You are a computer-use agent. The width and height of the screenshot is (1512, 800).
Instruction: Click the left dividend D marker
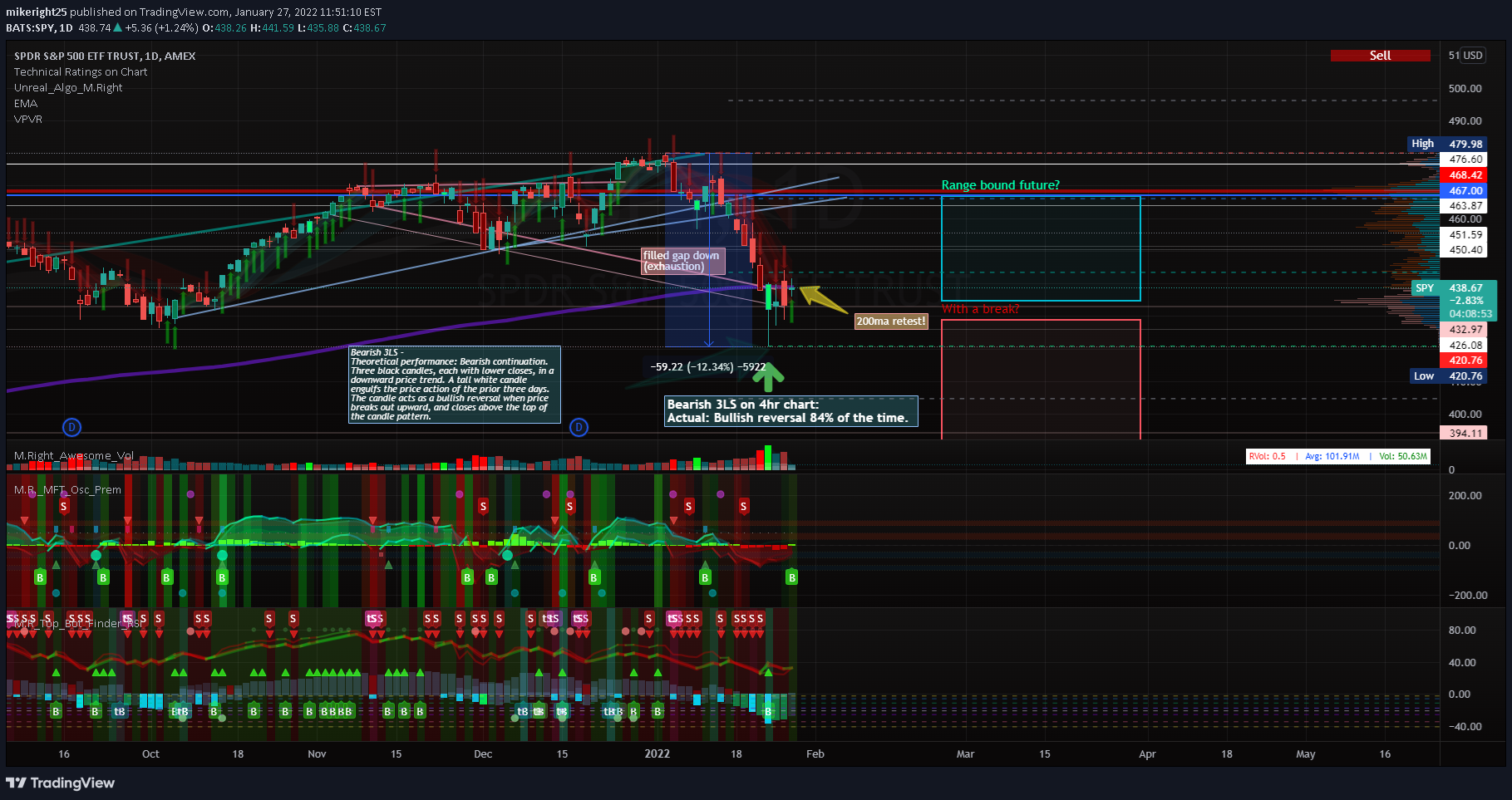point(72,427)
